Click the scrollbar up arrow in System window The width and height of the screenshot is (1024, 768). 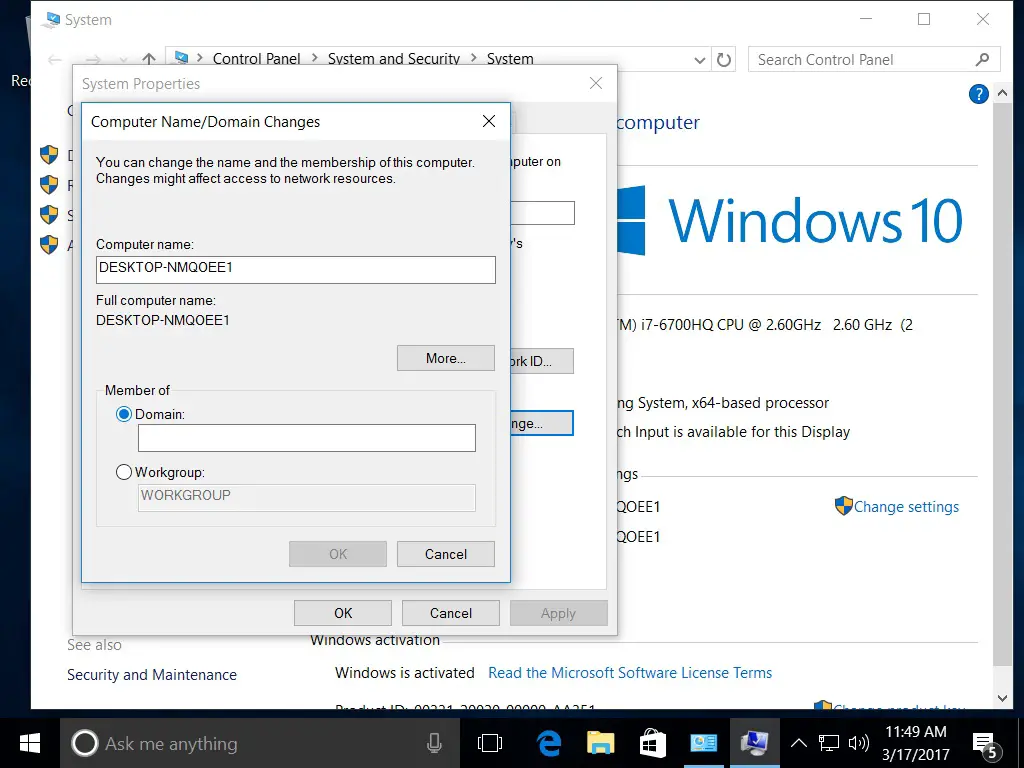pos(1002,93)
